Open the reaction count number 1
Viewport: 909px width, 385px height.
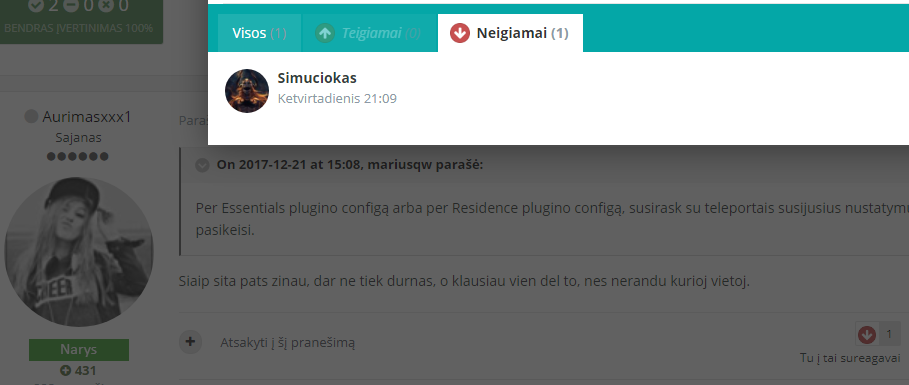point(890,335)
